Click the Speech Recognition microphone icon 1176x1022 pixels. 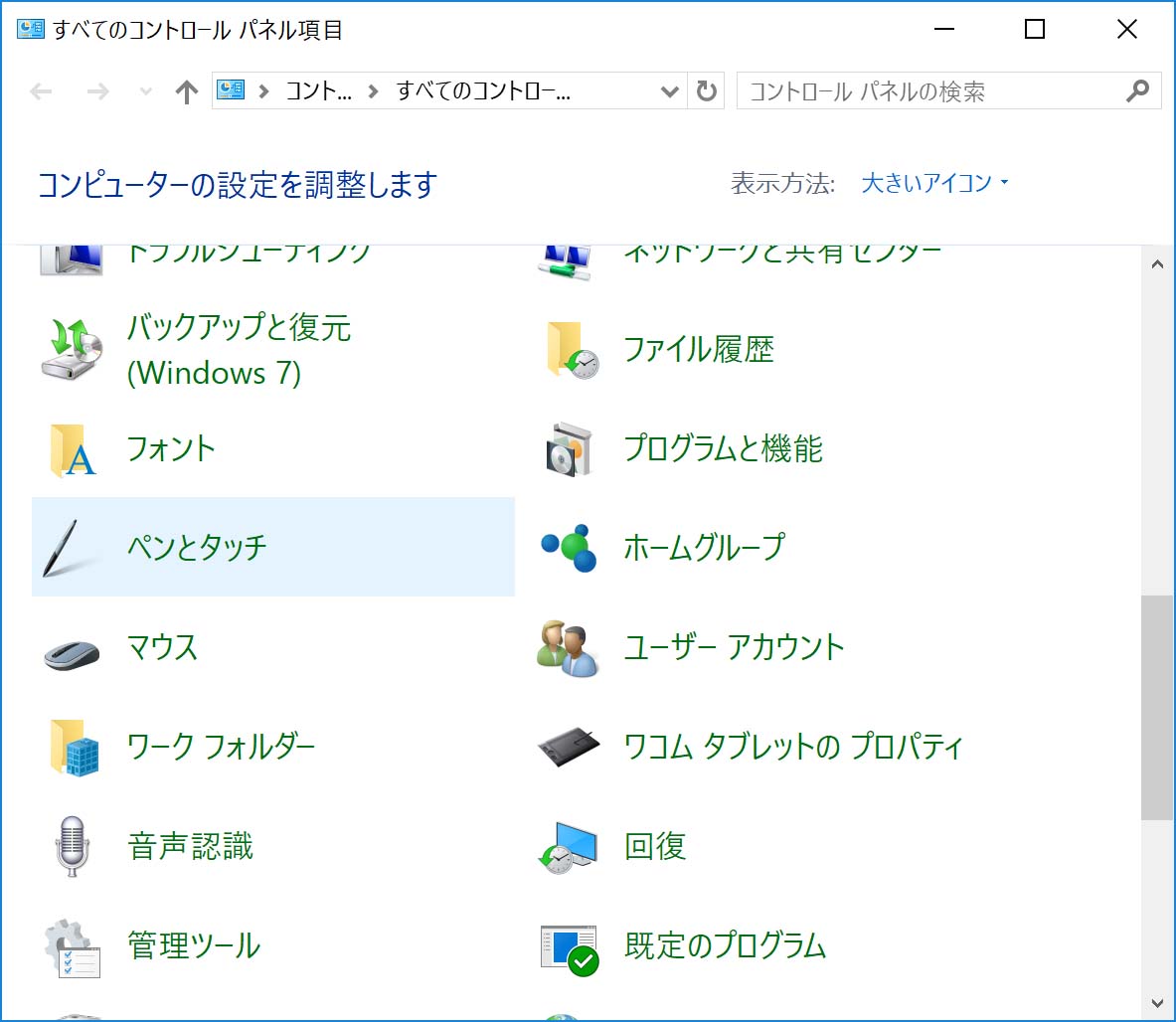(x=72, y=847)
